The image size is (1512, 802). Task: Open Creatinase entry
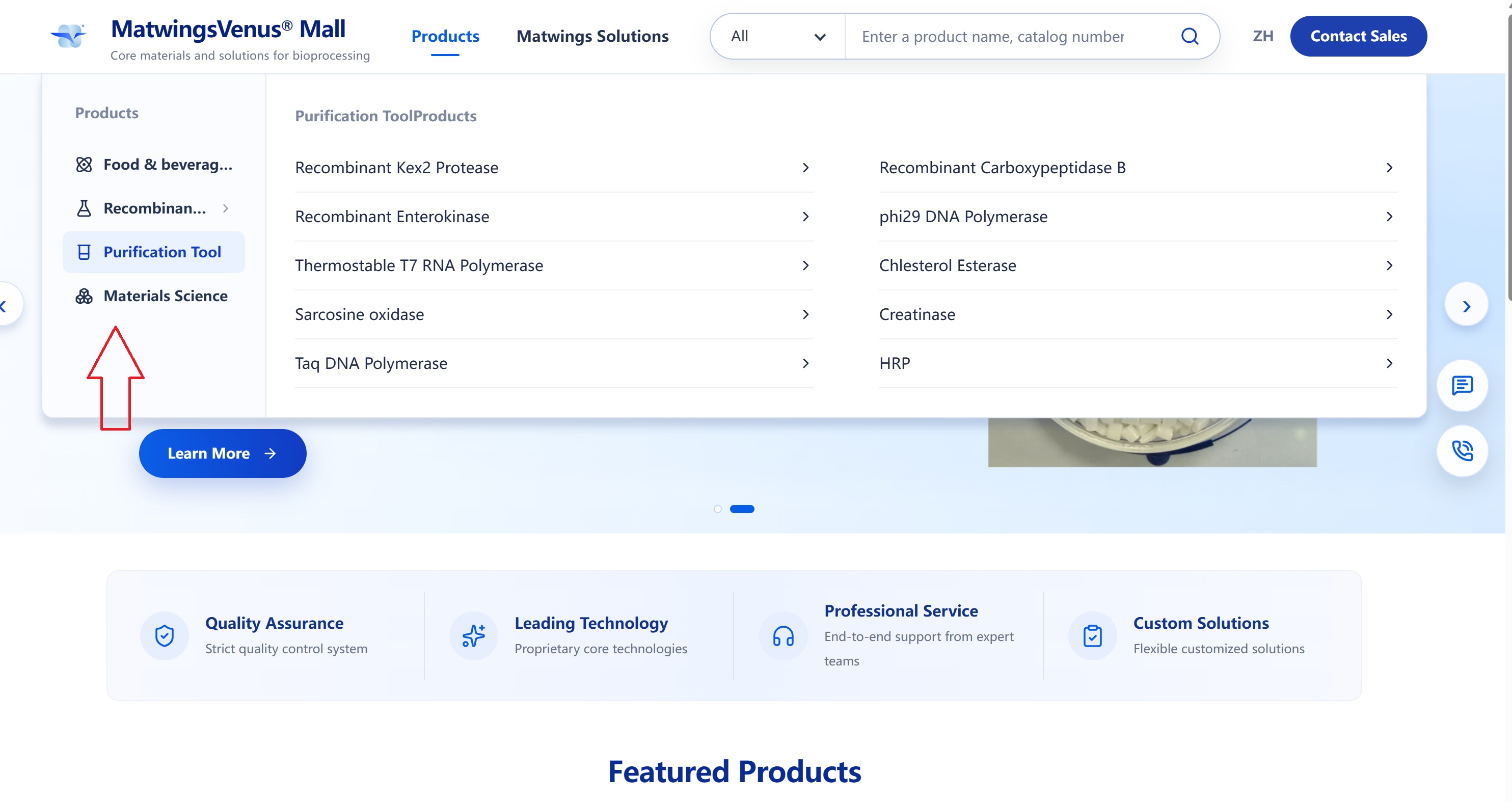(x=1138, y=315)
